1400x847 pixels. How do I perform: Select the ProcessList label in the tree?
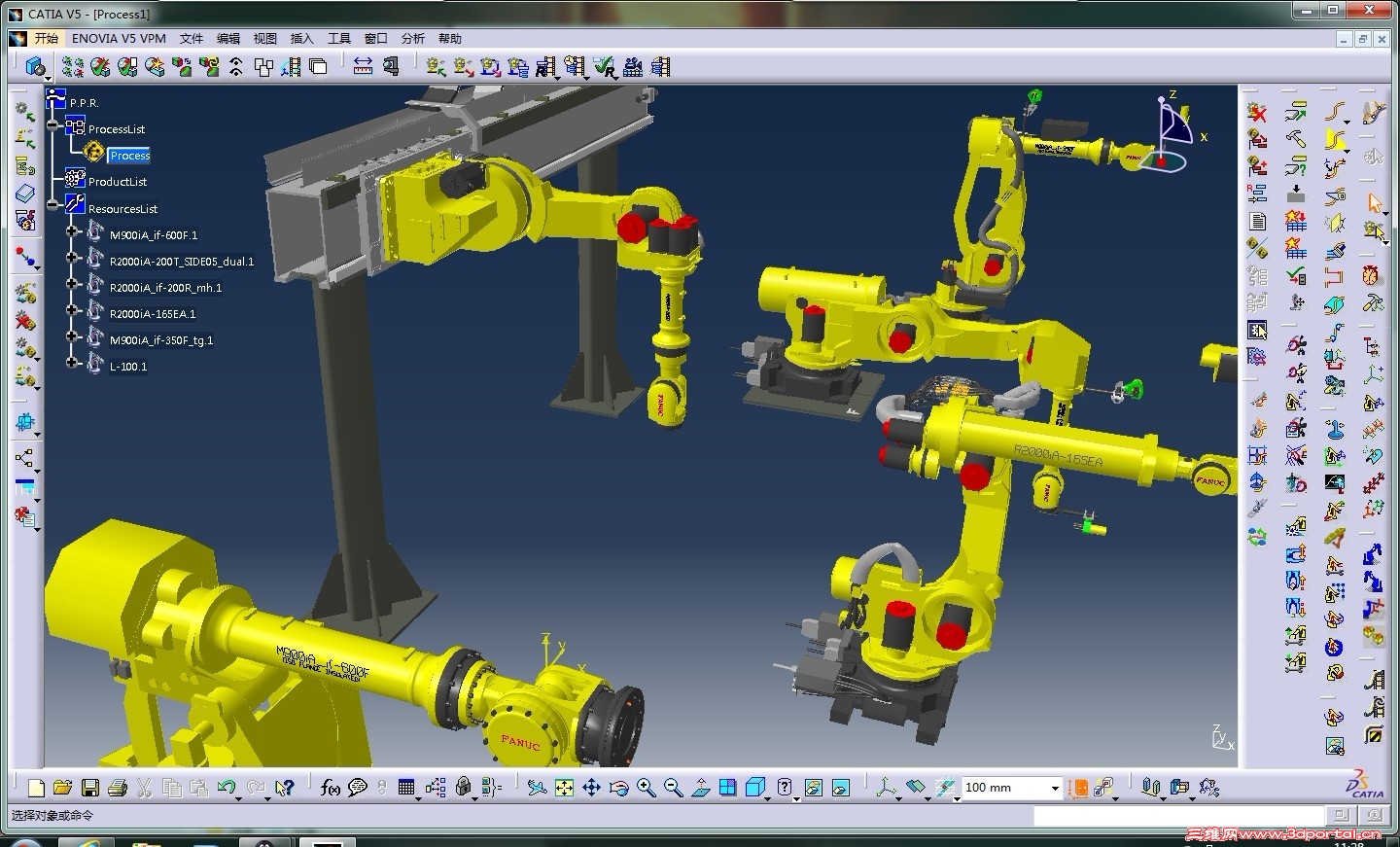click(x=117, y=129)
